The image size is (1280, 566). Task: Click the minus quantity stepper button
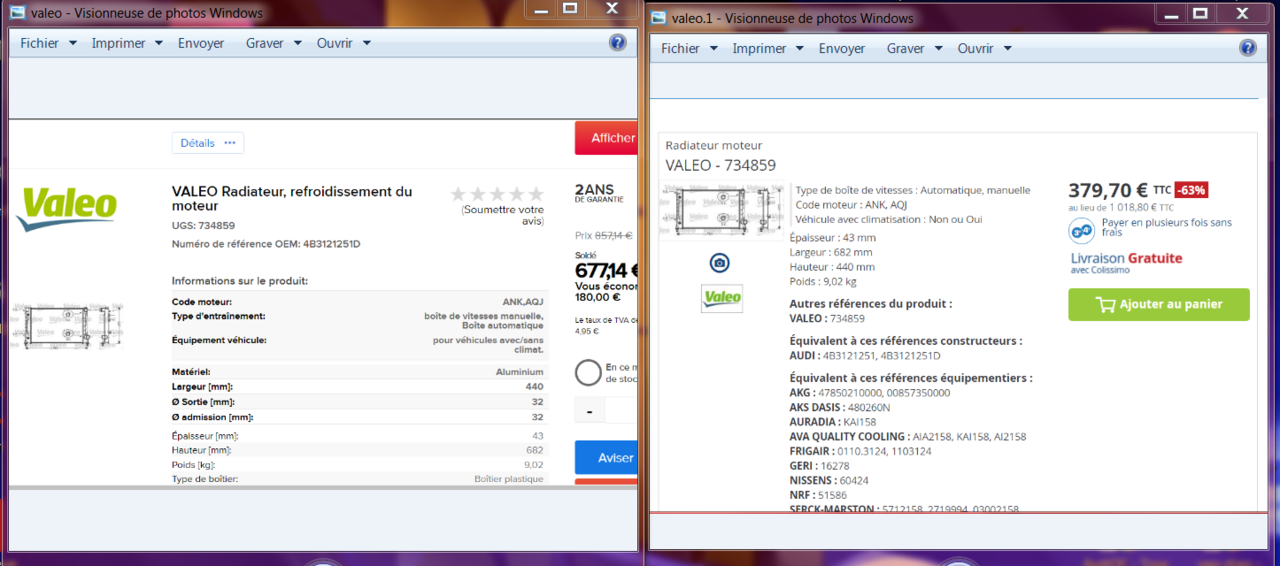pos(590,411)
